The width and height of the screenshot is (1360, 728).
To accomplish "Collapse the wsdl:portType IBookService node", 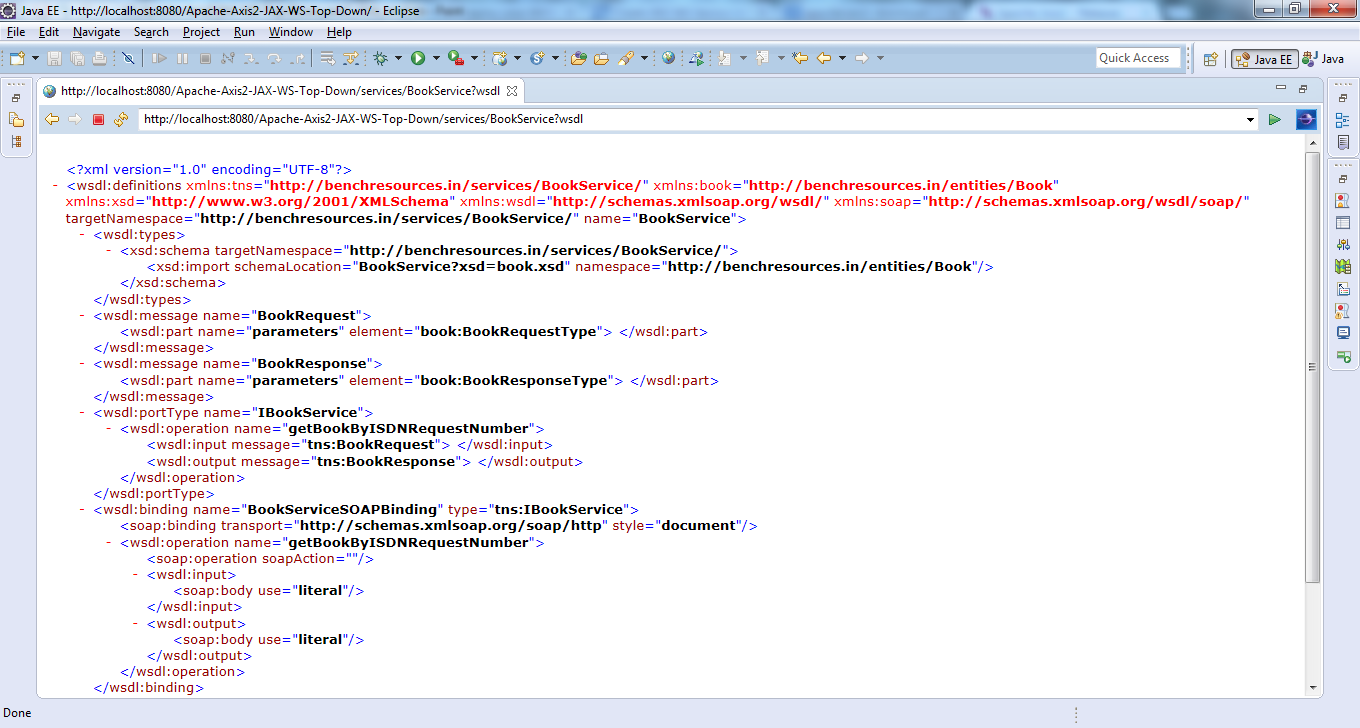I will click(x=83, y=412).
